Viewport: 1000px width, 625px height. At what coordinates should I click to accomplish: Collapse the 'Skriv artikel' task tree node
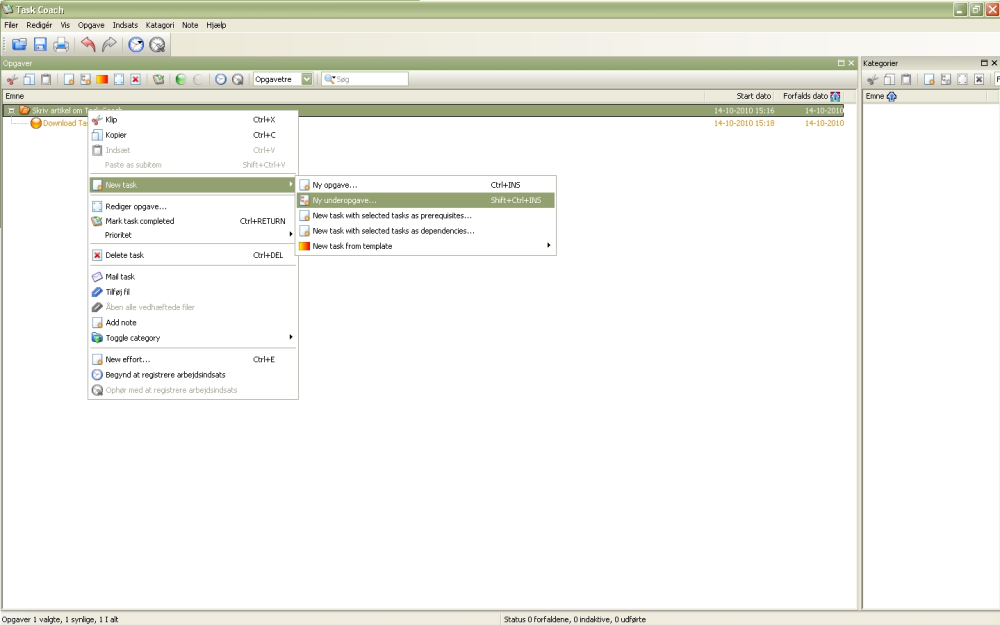[x=11, y=110]
